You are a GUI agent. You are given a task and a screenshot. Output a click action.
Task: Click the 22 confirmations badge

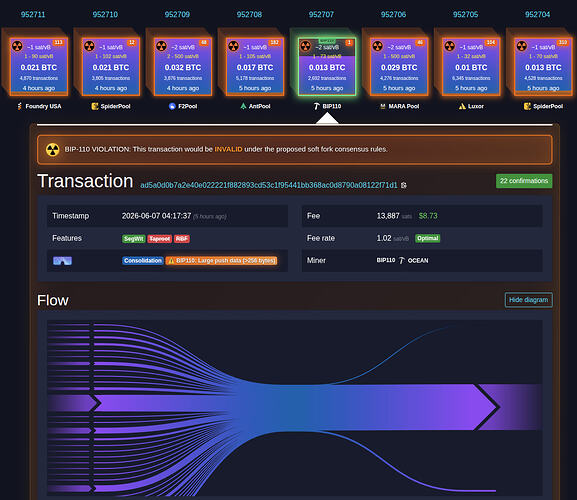pyautogui.click(x=524, y=181)
